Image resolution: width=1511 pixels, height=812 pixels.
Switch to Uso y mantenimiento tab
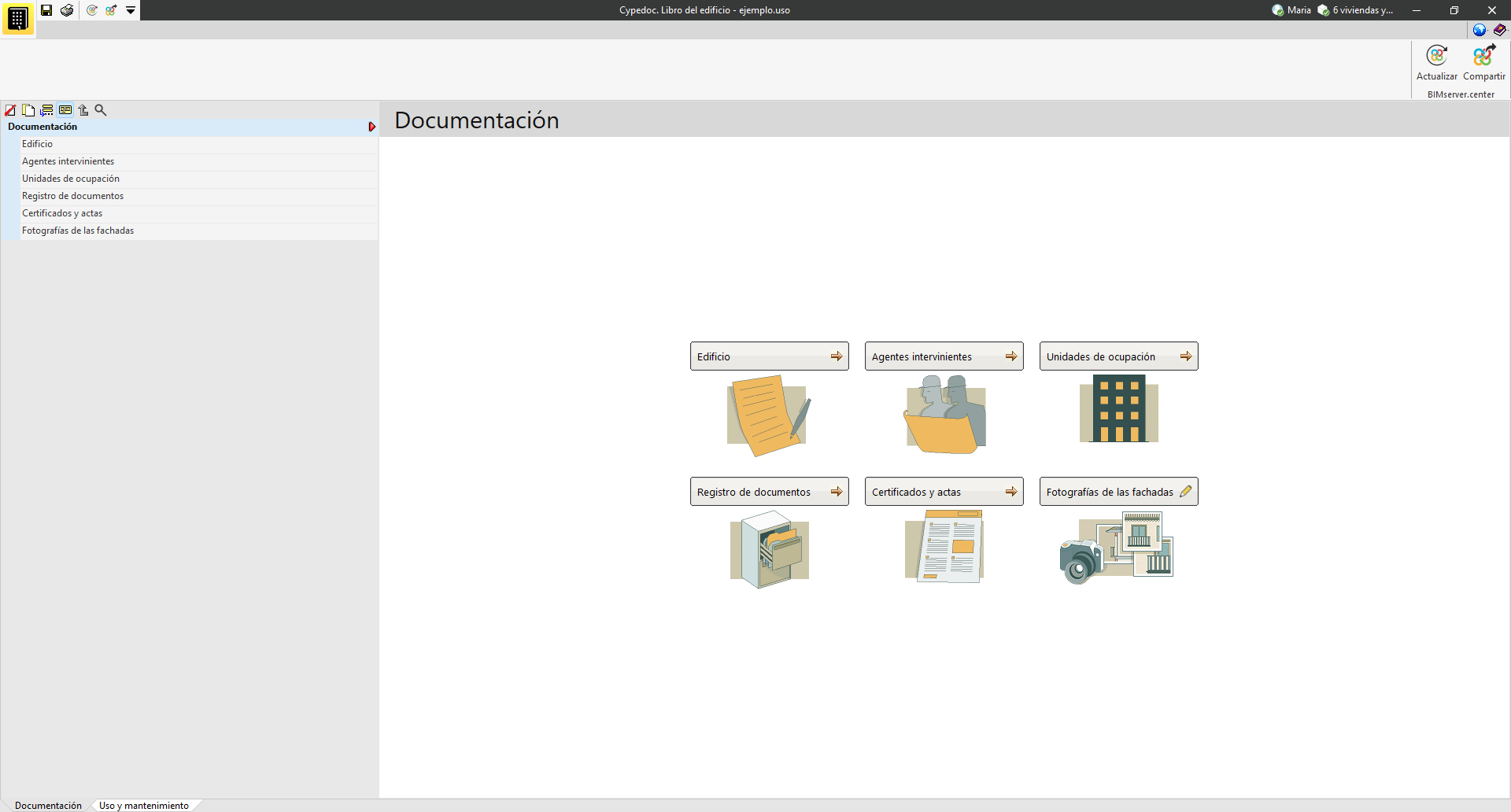pyautogui.click(x=144, y=805)
